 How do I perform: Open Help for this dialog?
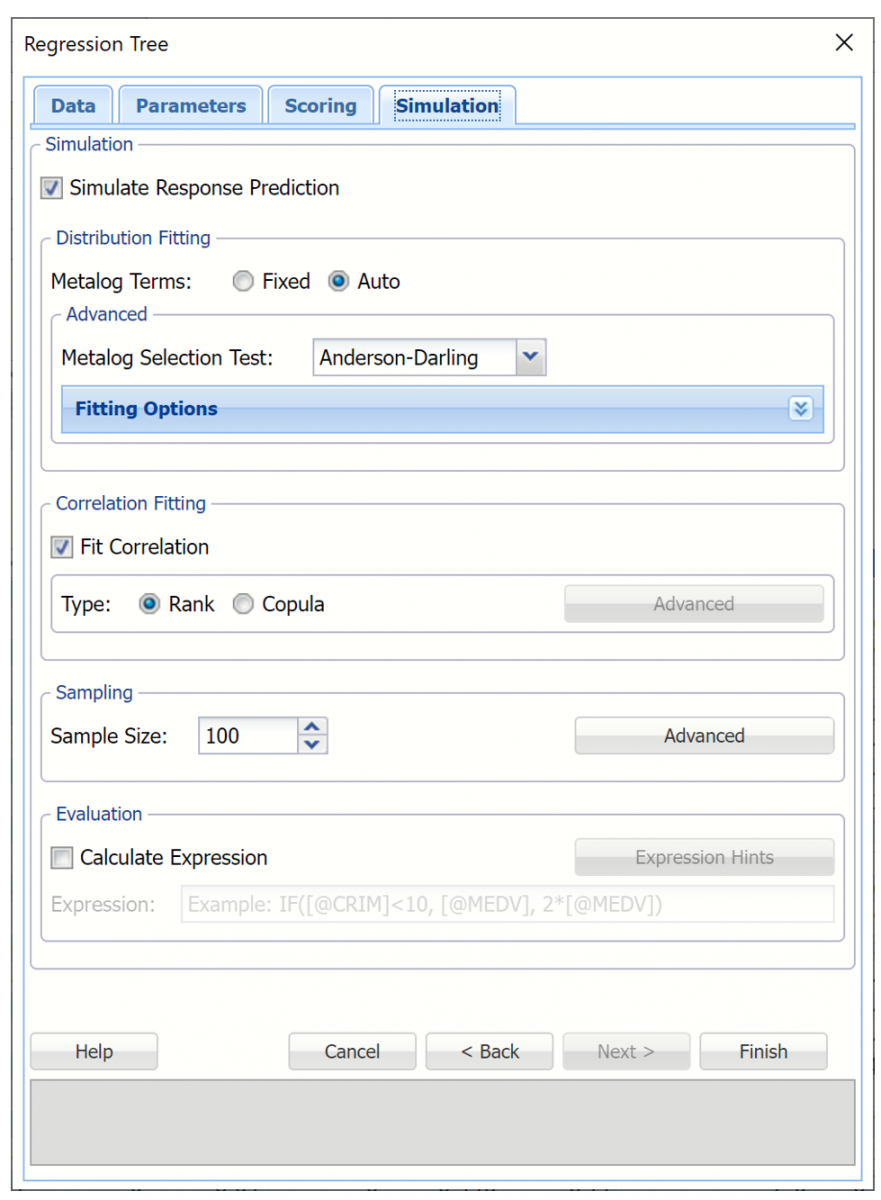pos(94,1052)
